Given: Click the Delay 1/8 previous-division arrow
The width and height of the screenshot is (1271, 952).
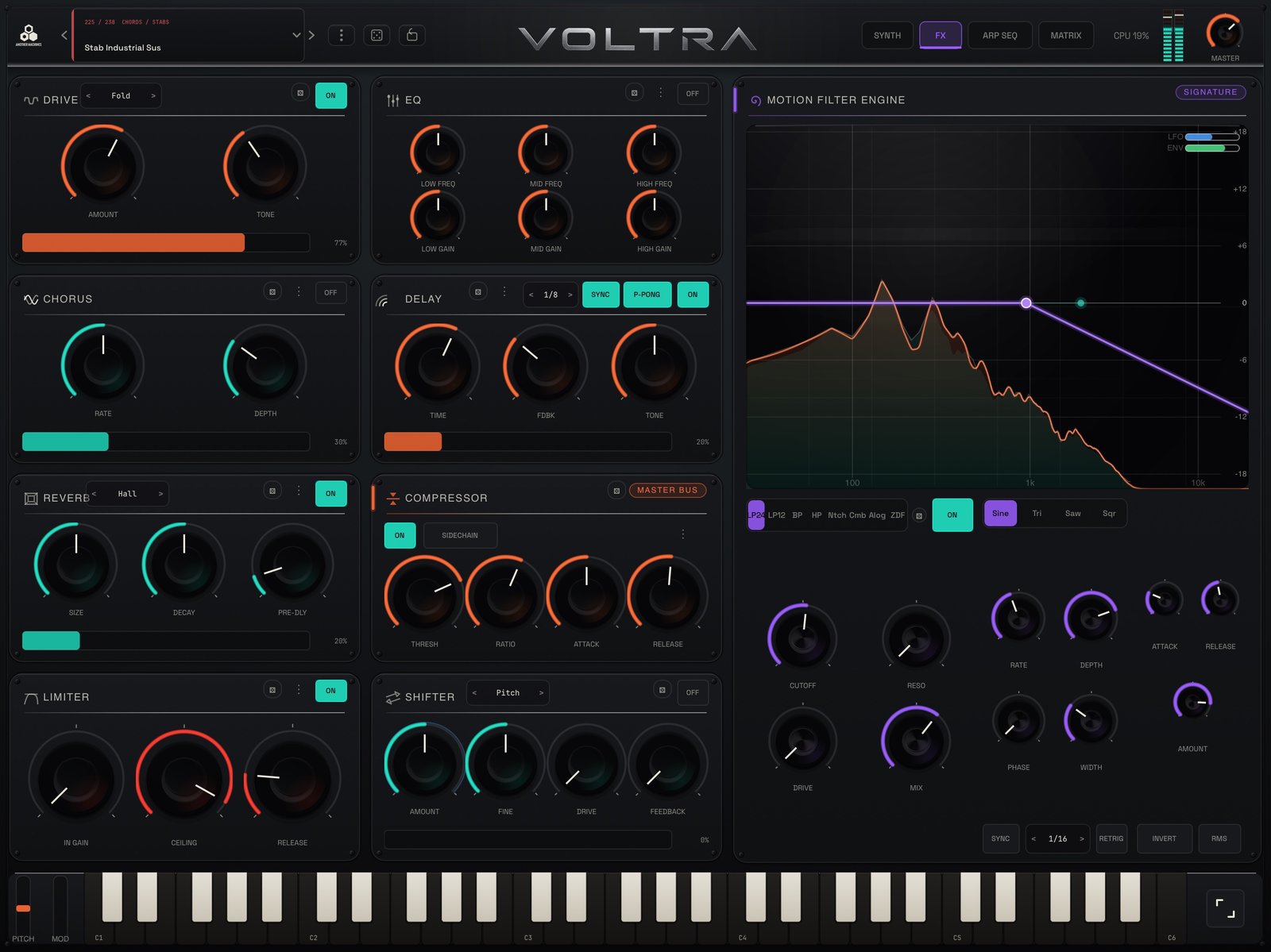Looking at the screenshot, I should (531, 295).
